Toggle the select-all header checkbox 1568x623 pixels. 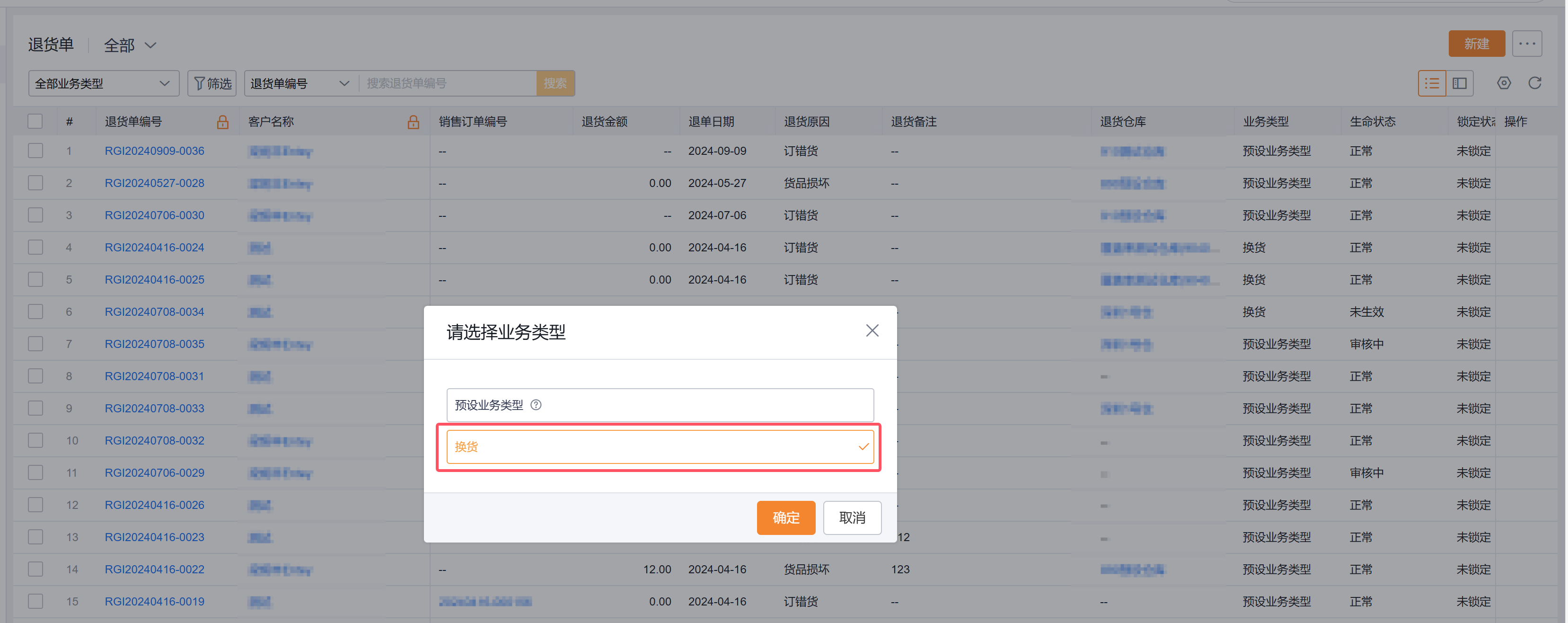35,121
